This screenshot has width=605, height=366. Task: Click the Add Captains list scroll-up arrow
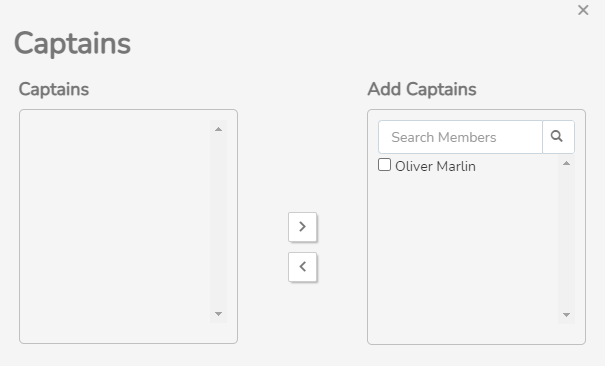tap(566, 164)
